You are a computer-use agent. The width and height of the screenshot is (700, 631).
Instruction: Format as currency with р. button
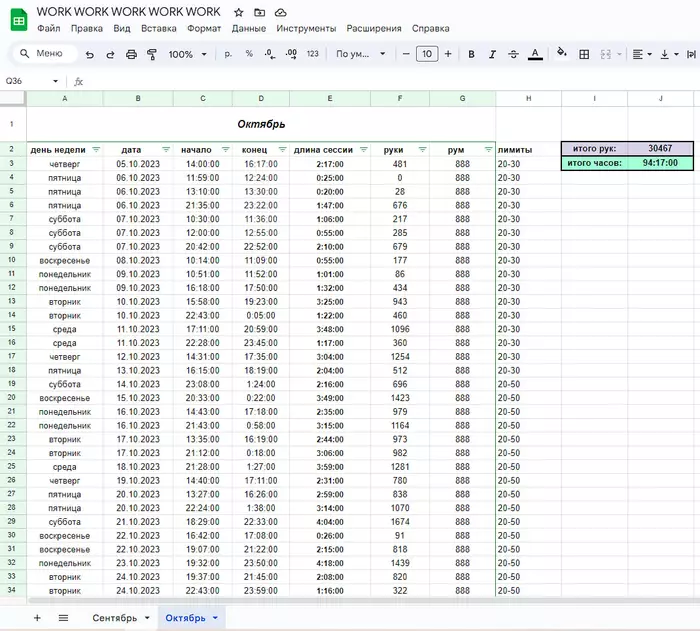click(228, 54)
